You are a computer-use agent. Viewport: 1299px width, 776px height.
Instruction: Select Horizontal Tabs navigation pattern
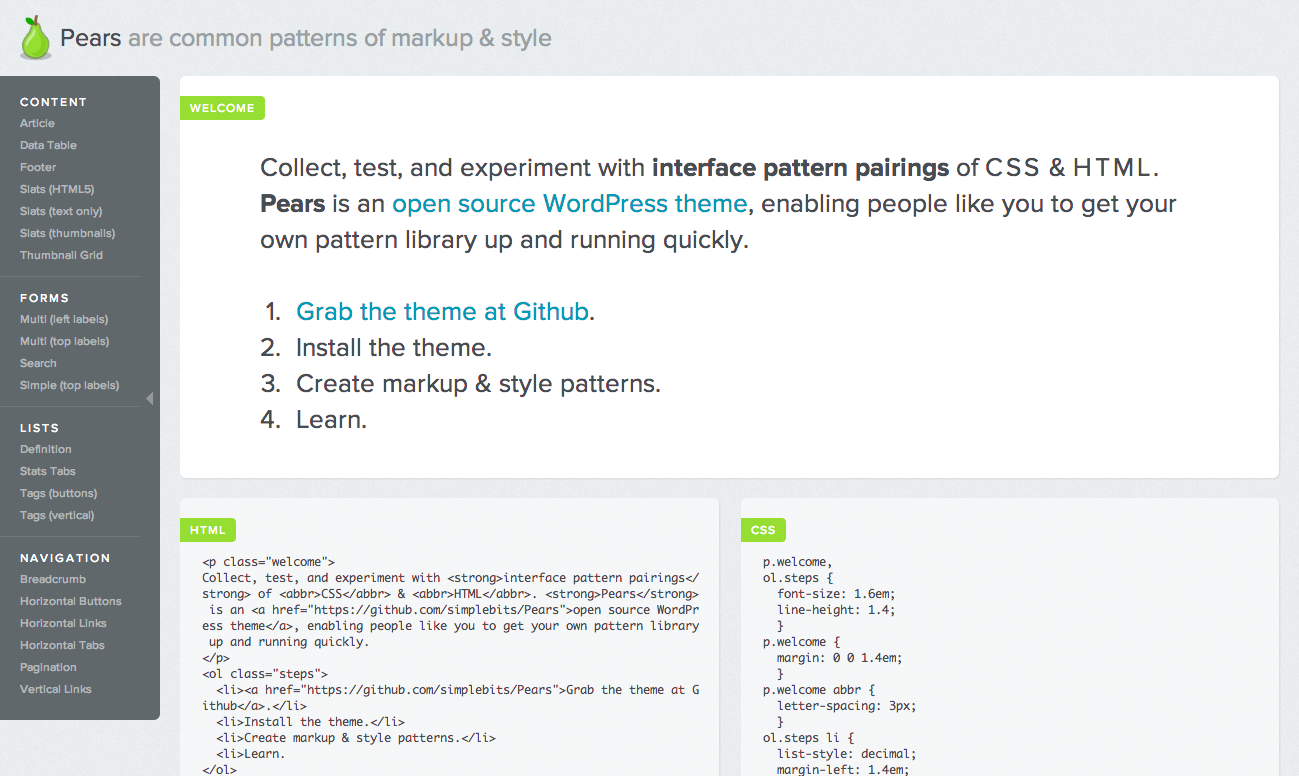tap(62, 645)
